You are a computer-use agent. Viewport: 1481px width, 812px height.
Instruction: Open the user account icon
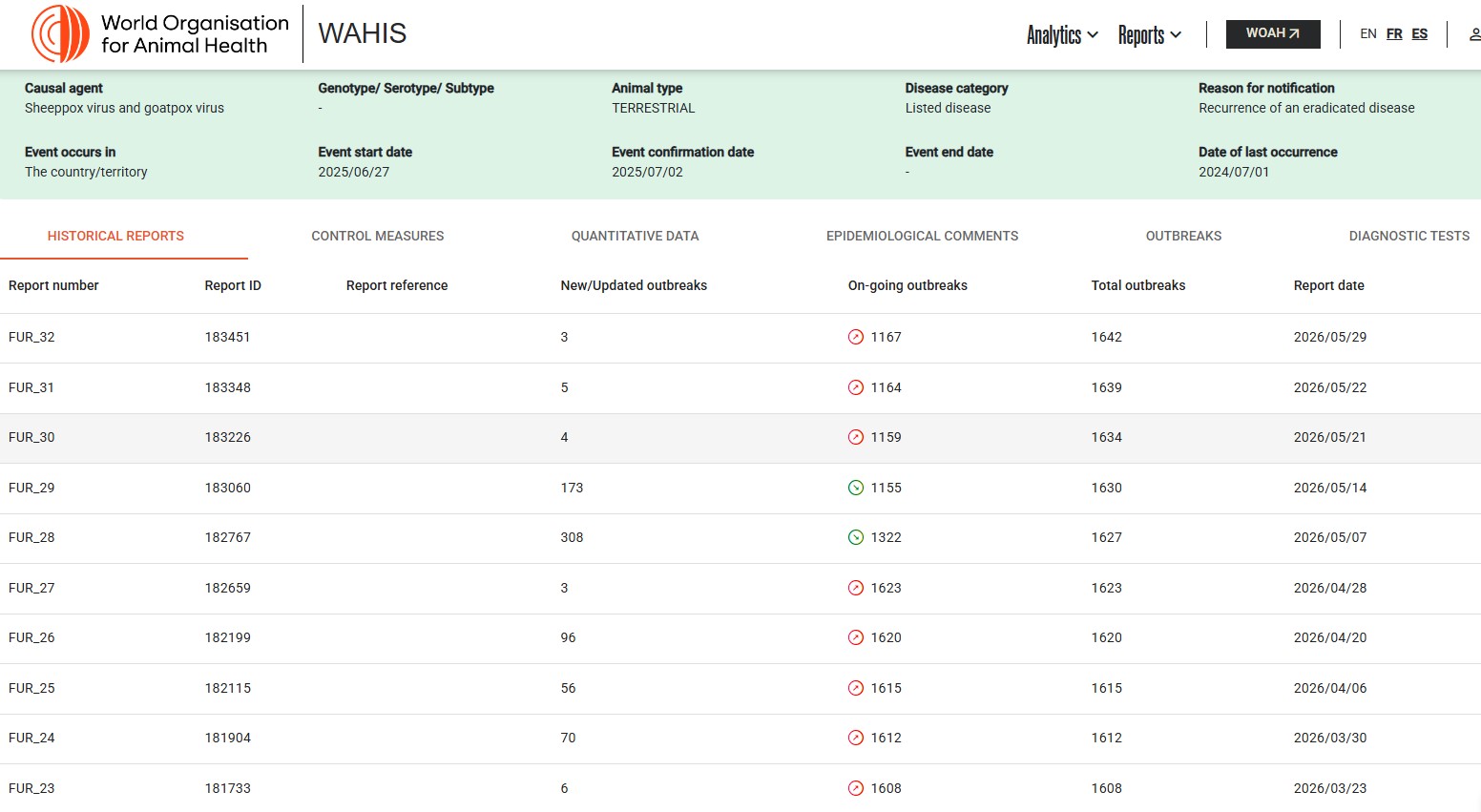point(1474,34)
